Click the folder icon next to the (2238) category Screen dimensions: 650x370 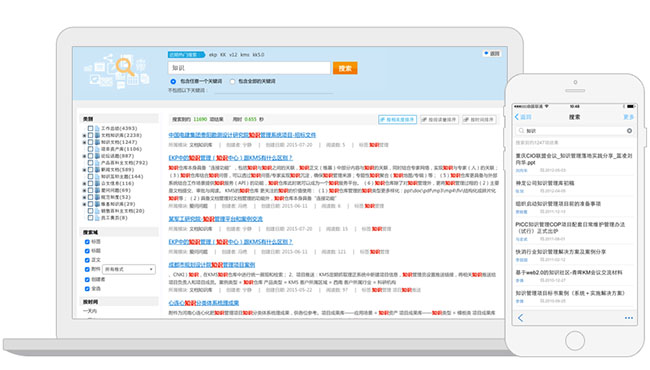[x=97, y=135]
